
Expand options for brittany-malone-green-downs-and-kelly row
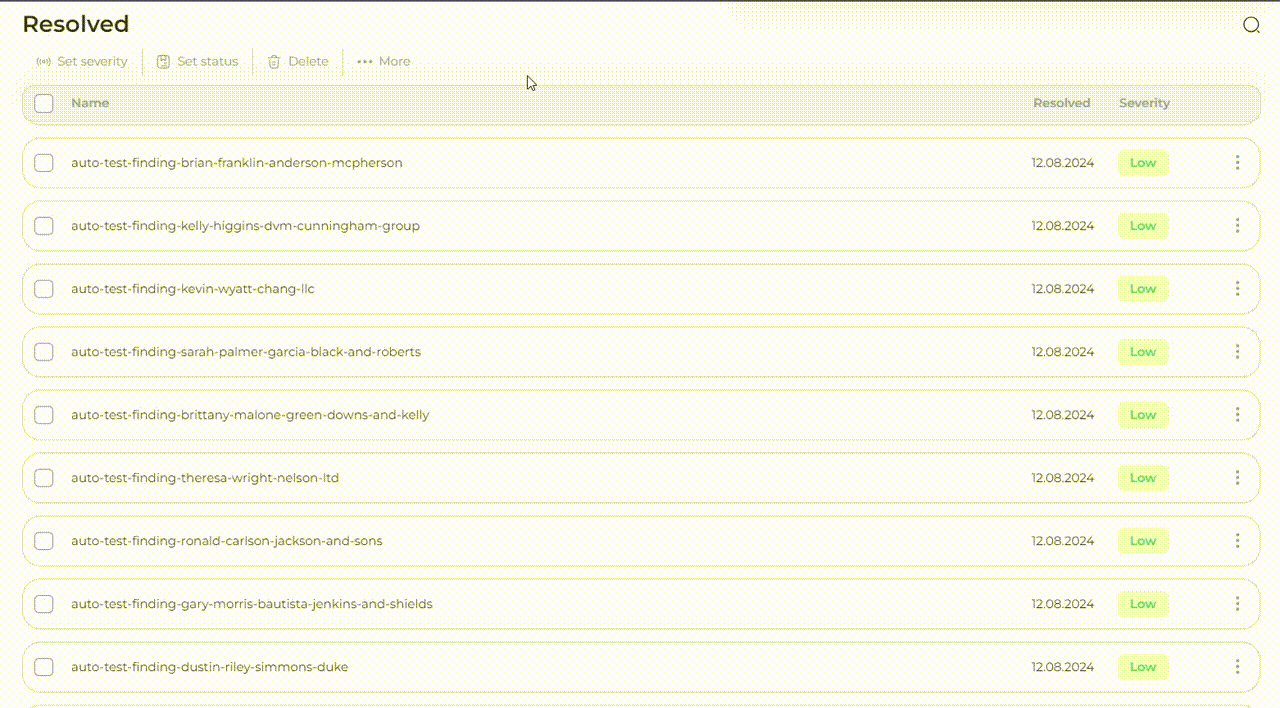point(1237,415)
